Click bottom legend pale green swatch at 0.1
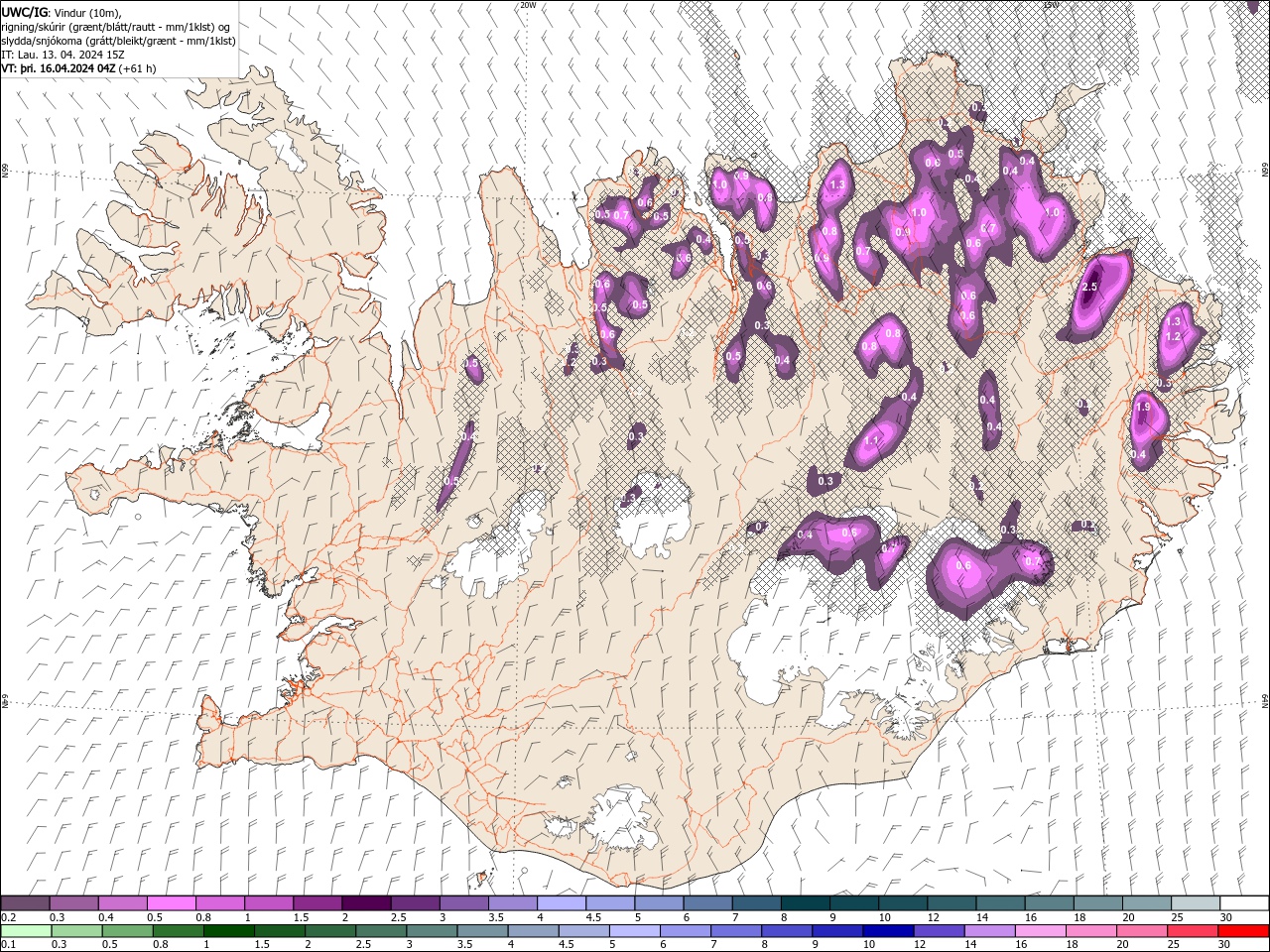 click(x=26, y=931)
